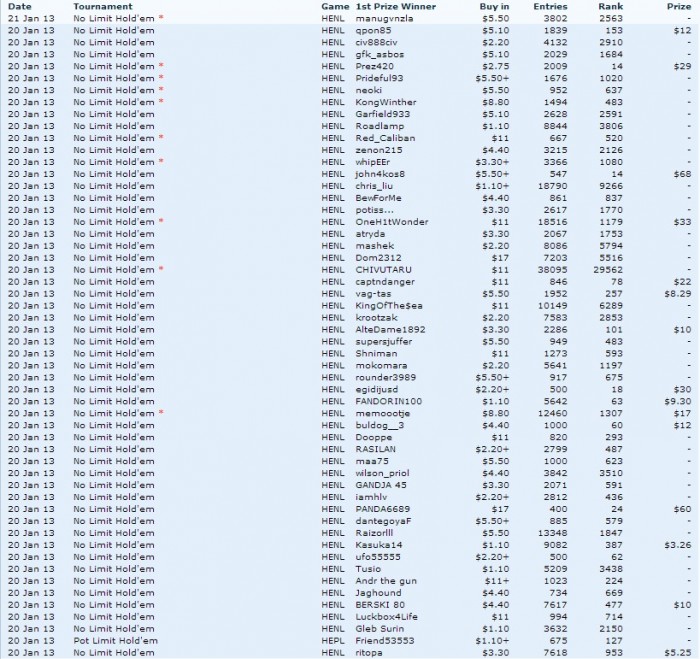
Task: Select winner name Kasuka14
Action: tap(379, 546)
